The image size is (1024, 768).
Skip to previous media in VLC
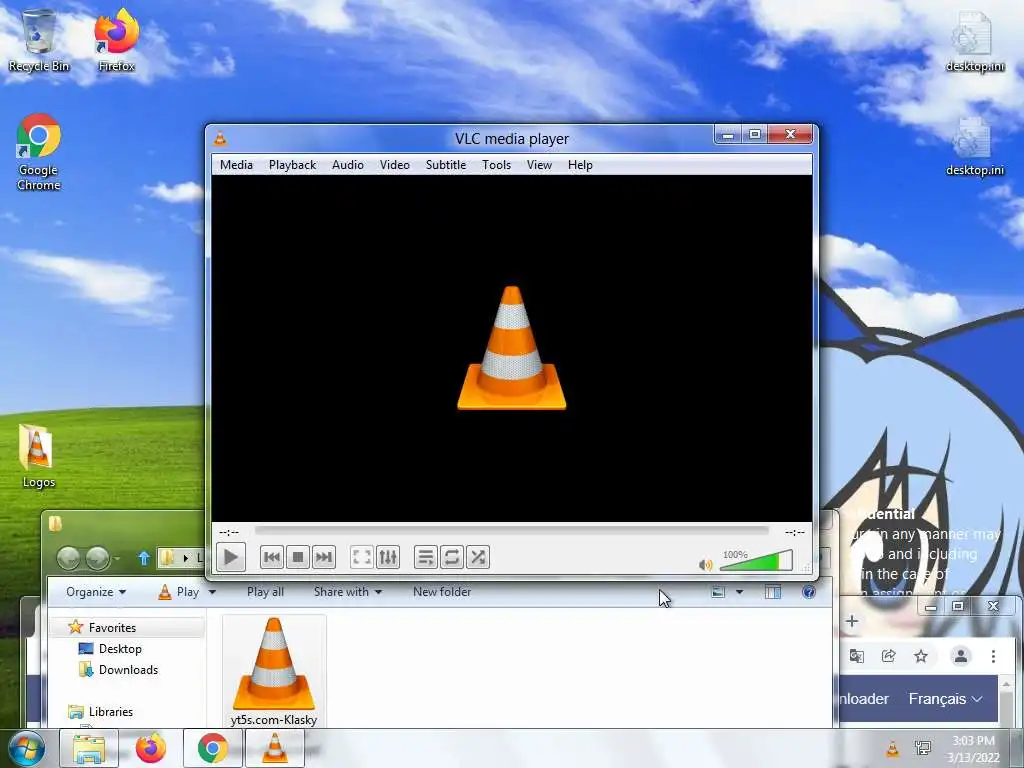tap(272, 557)
